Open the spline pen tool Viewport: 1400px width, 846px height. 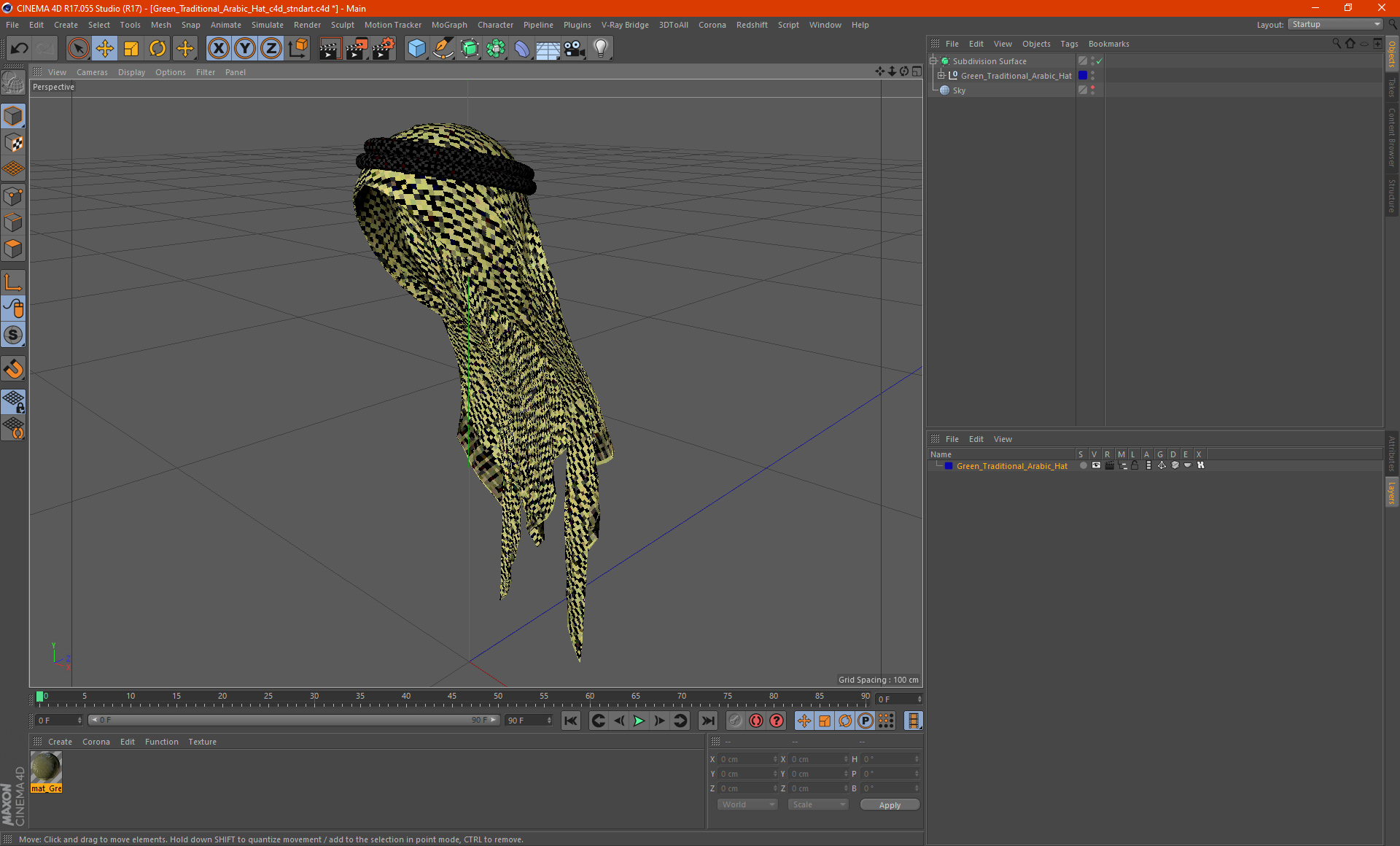coord(443,49)
